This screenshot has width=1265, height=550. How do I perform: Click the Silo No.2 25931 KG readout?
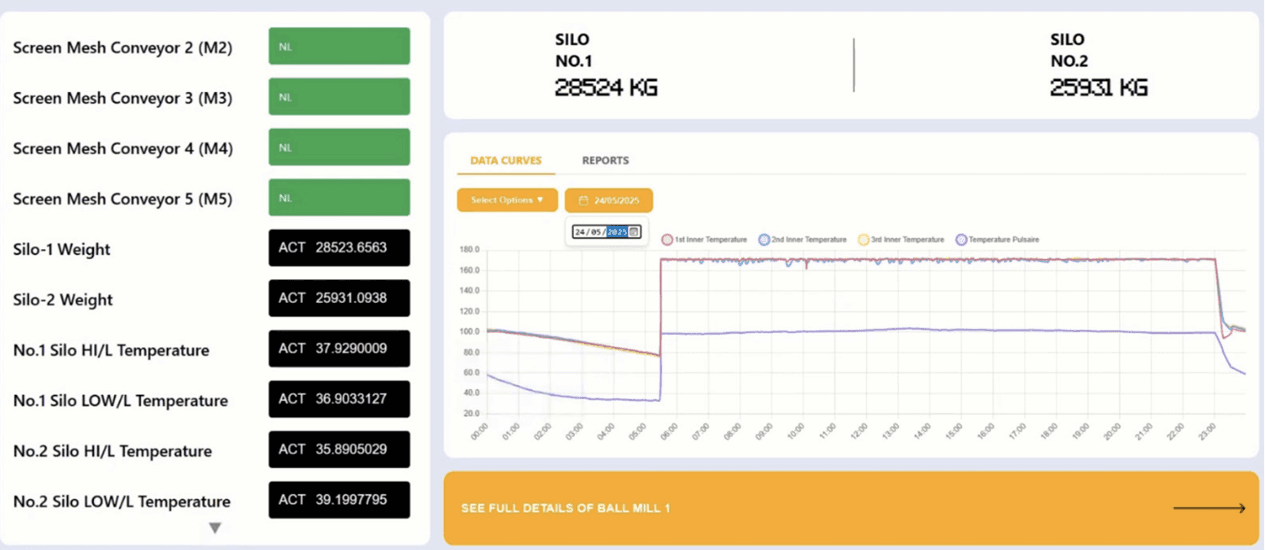[1098, 88]
